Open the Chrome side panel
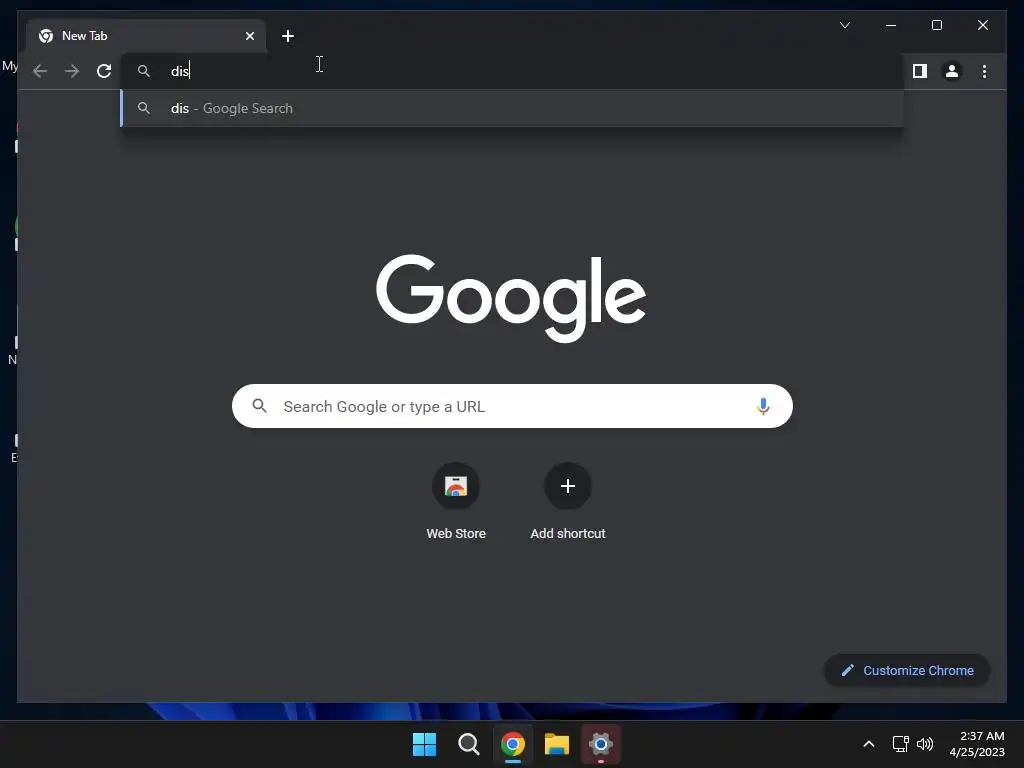1024x768 pixels. [920, 71]
